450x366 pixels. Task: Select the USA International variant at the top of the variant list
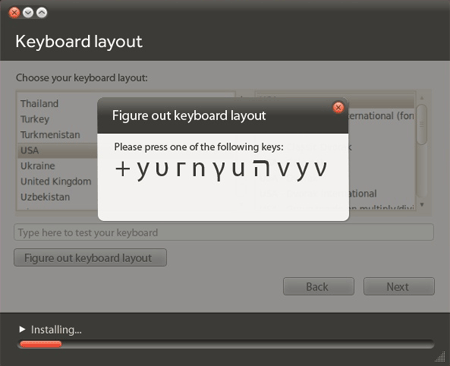(x=380, y=116)
